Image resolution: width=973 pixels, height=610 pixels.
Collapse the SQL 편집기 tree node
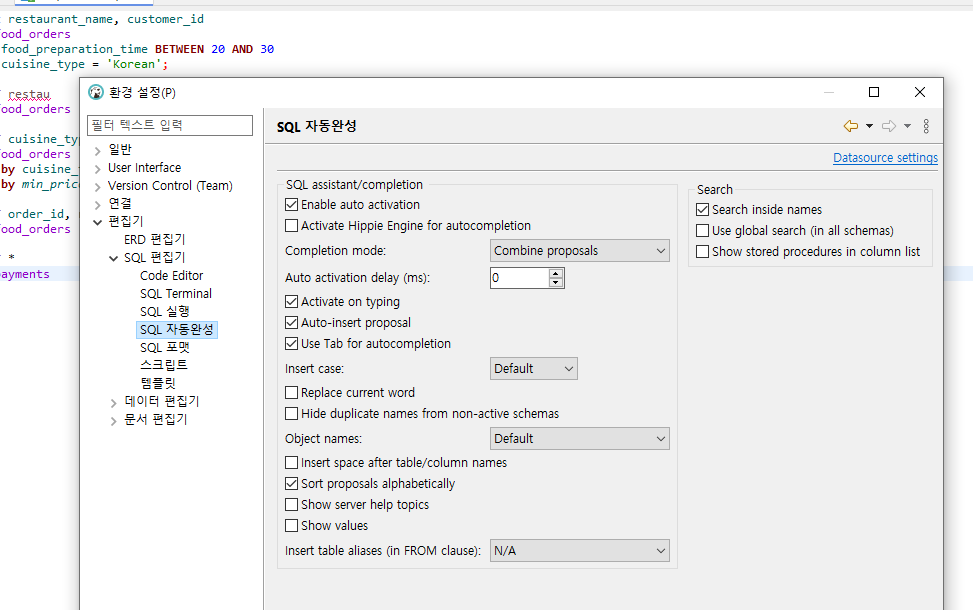coord(114,258)
